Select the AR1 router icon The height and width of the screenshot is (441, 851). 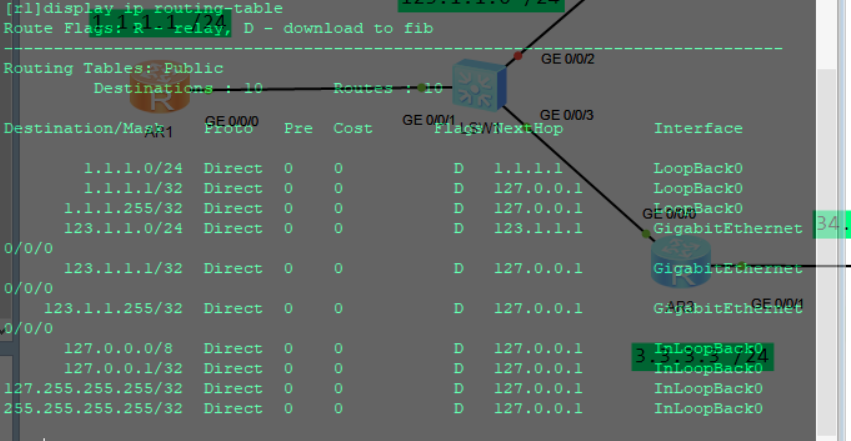click(160, 87)
